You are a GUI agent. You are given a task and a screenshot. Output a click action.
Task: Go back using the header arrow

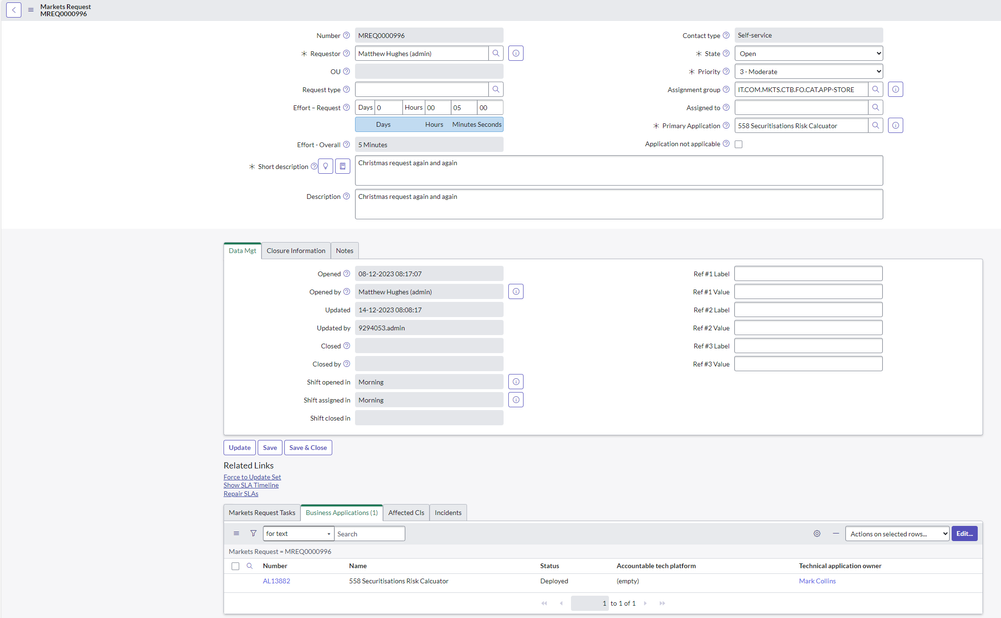13,10
